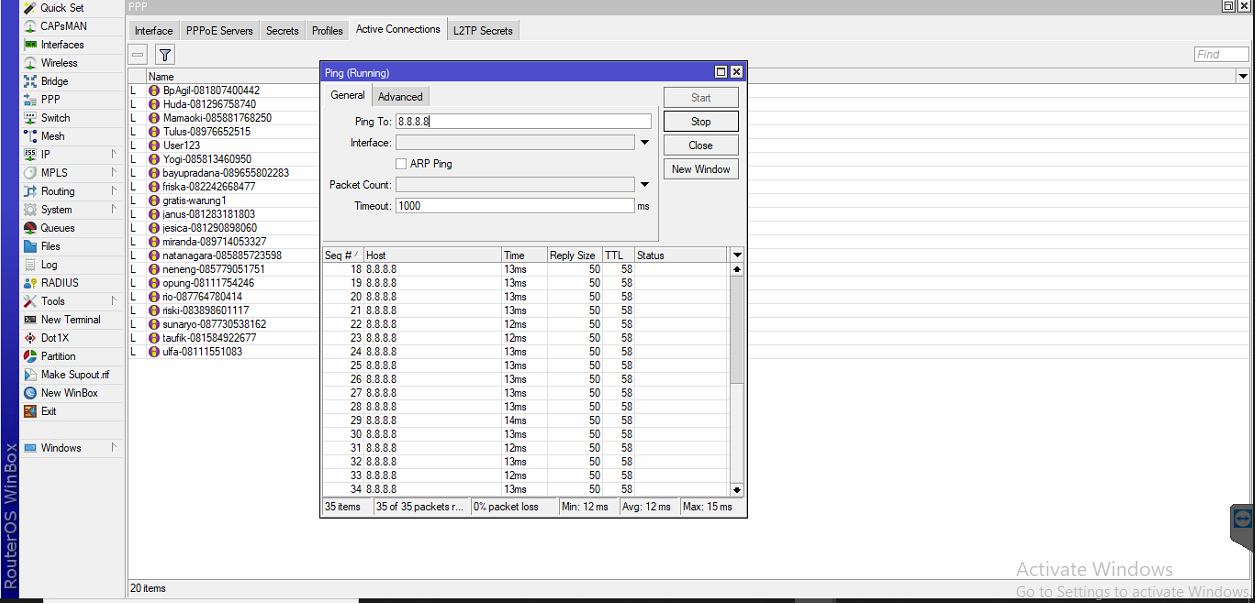Enable the ARP Ping checkbox
Screen dimensions: 1256x604
click(x=401, y=164)
